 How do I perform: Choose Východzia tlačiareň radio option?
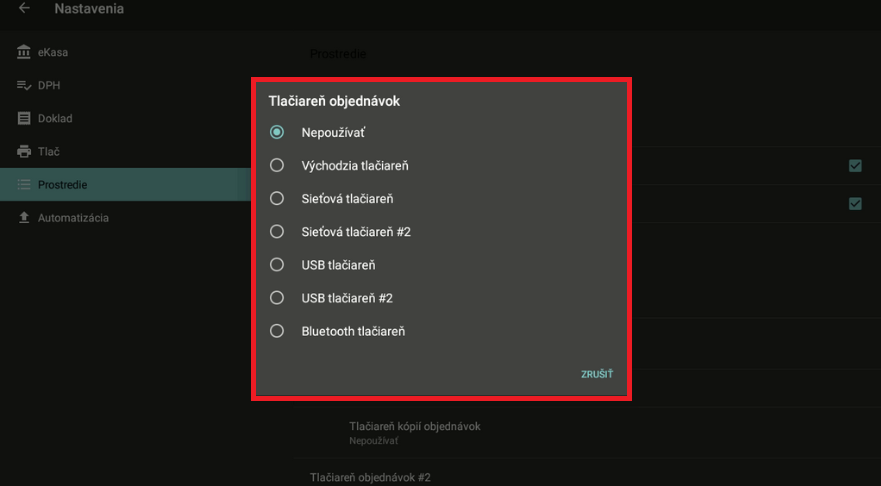tap(277, 165)
